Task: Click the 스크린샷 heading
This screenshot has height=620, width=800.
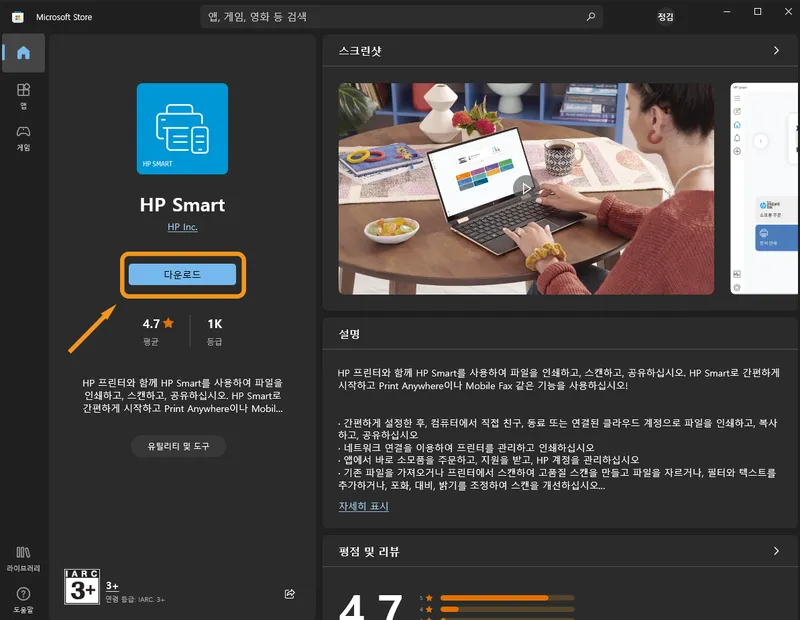Action: pos(360,51)
